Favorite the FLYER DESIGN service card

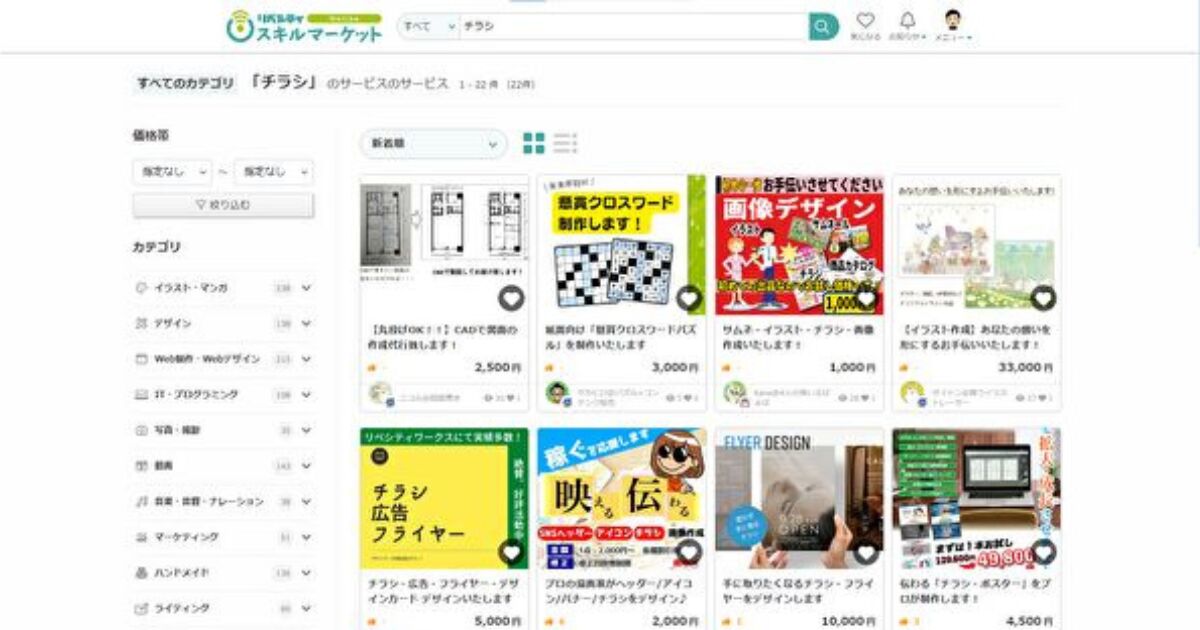click(866, 552)
